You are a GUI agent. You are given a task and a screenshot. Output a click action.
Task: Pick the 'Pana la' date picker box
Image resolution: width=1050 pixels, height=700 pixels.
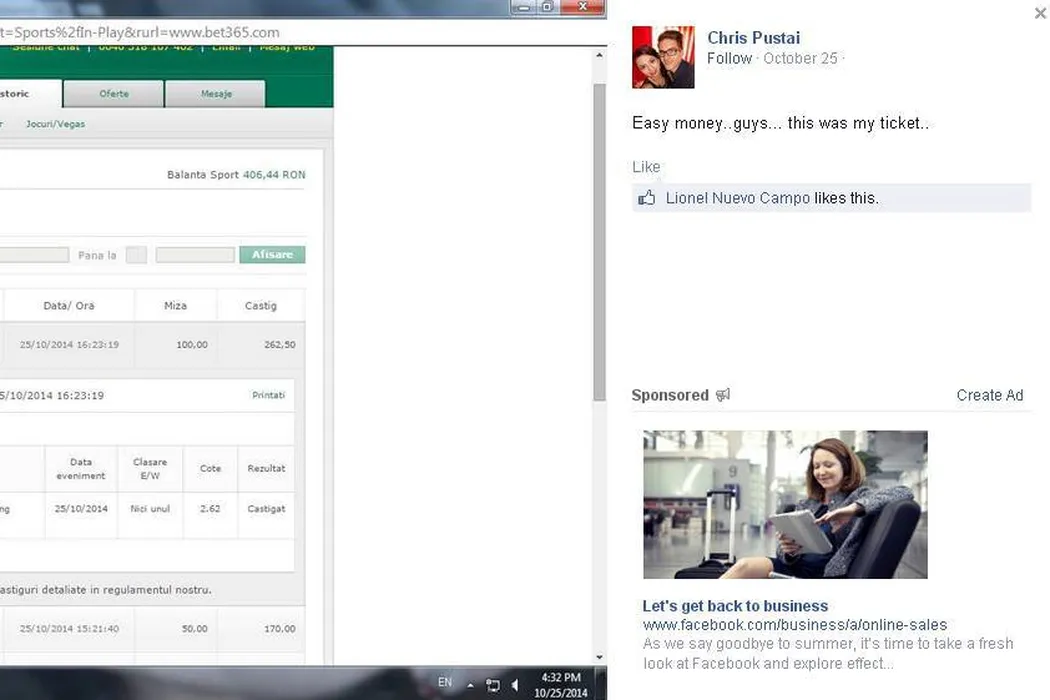coord(136,255)
